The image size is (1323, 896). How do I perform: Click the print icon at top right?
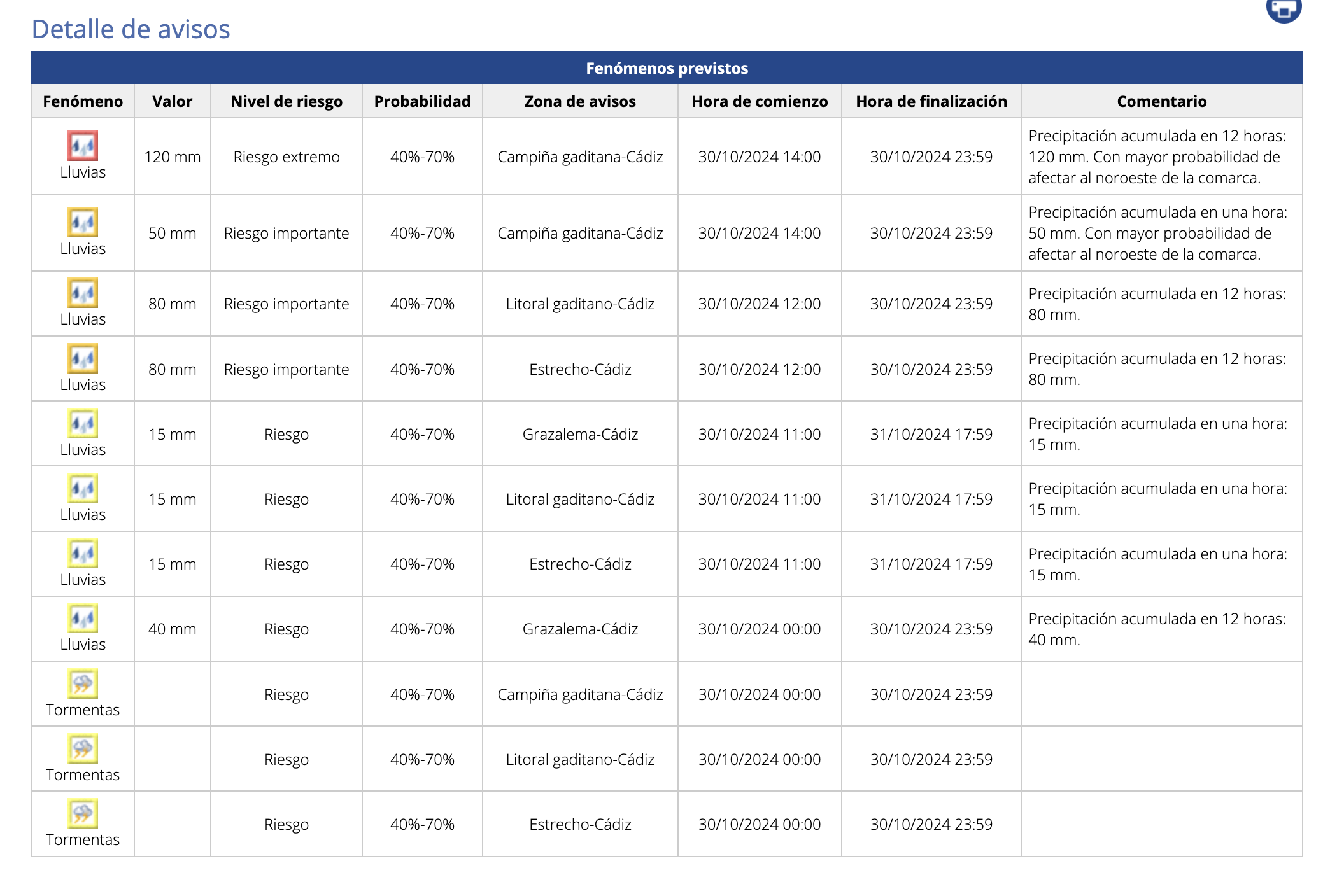pos(1284,9)
